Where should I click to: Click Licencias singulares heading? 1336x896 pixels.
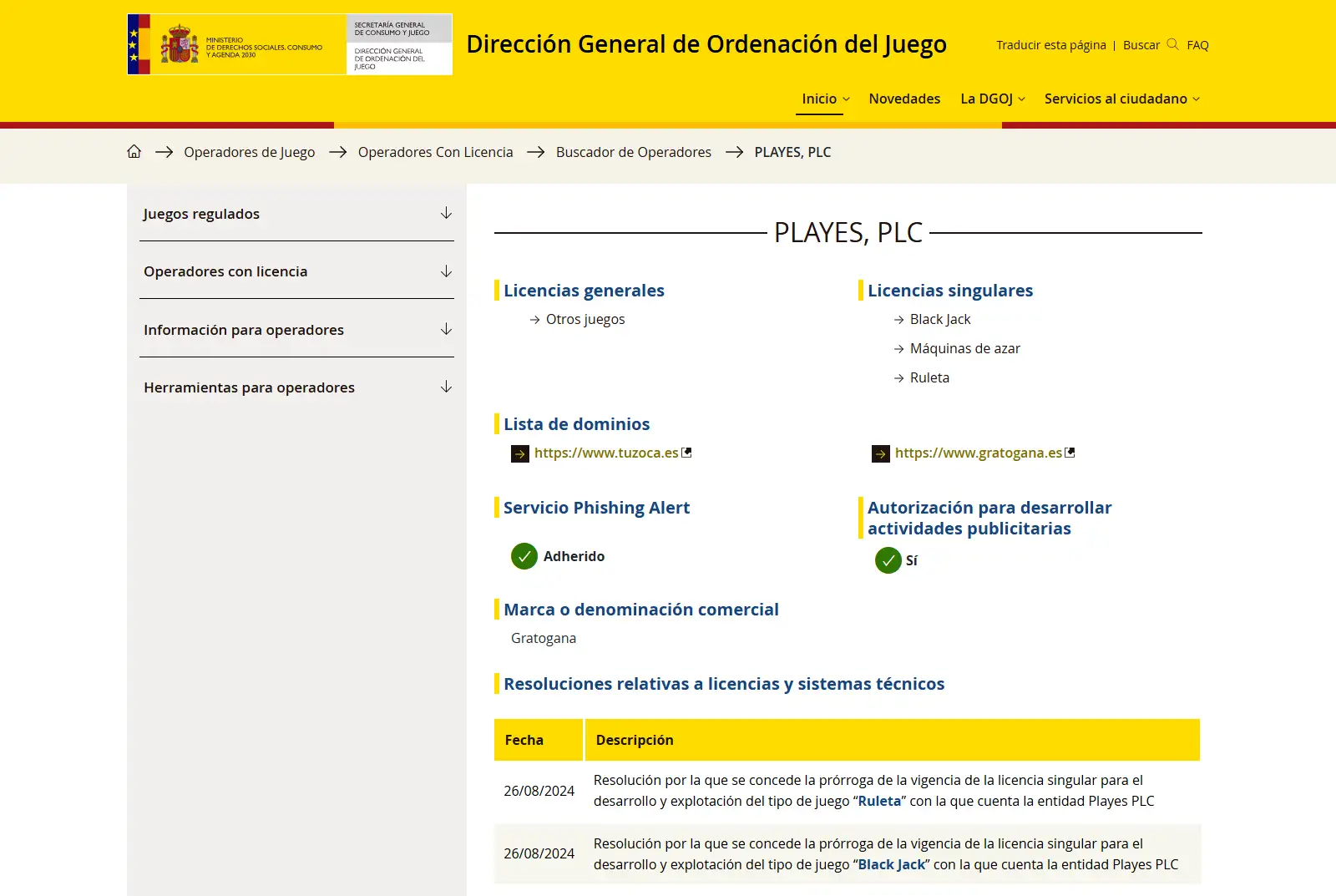coord(950,291)
